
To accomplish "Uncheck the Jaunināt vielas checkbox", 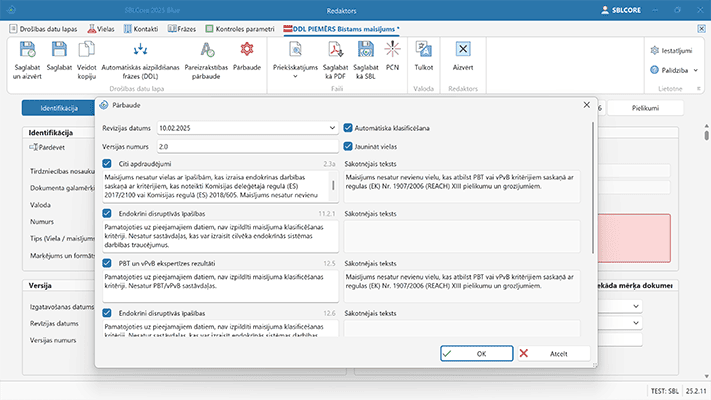I will (348, 146).
